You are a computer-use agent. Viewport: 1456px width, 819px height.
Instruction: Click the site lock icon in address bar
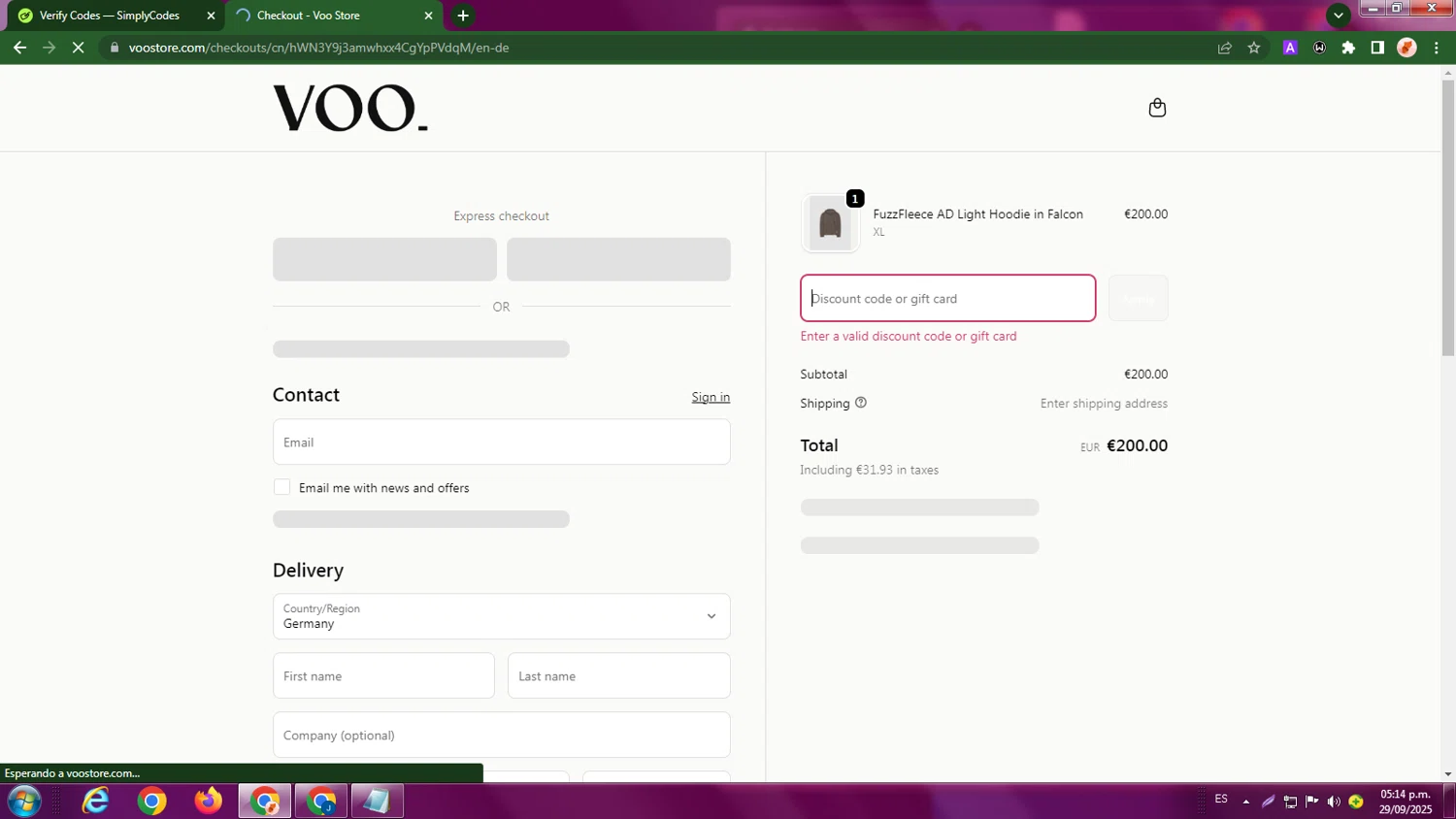click(115, 48)
